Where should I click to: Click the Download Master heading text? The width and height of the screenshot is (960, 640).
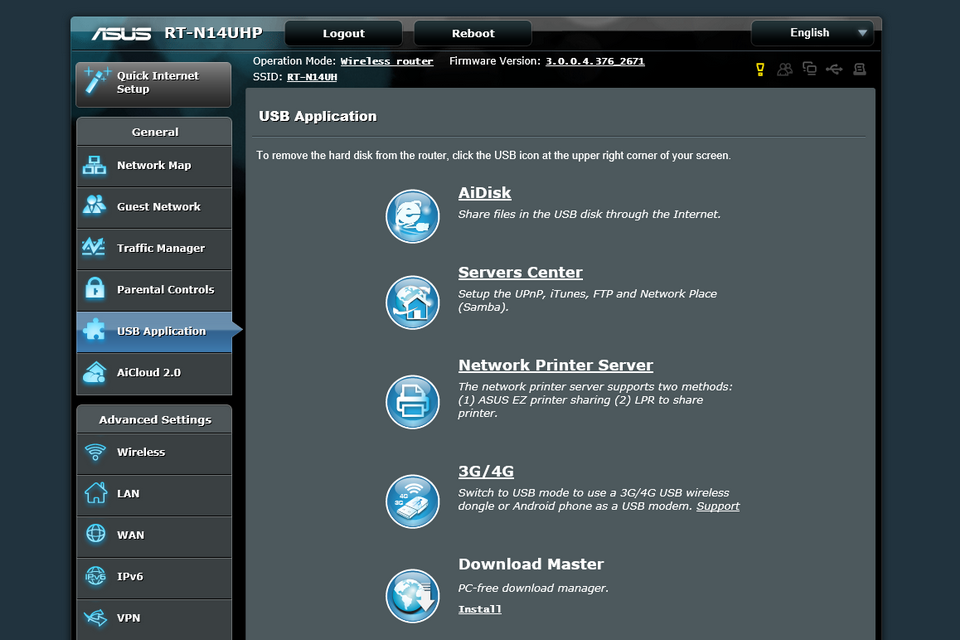tap(531, 564)
